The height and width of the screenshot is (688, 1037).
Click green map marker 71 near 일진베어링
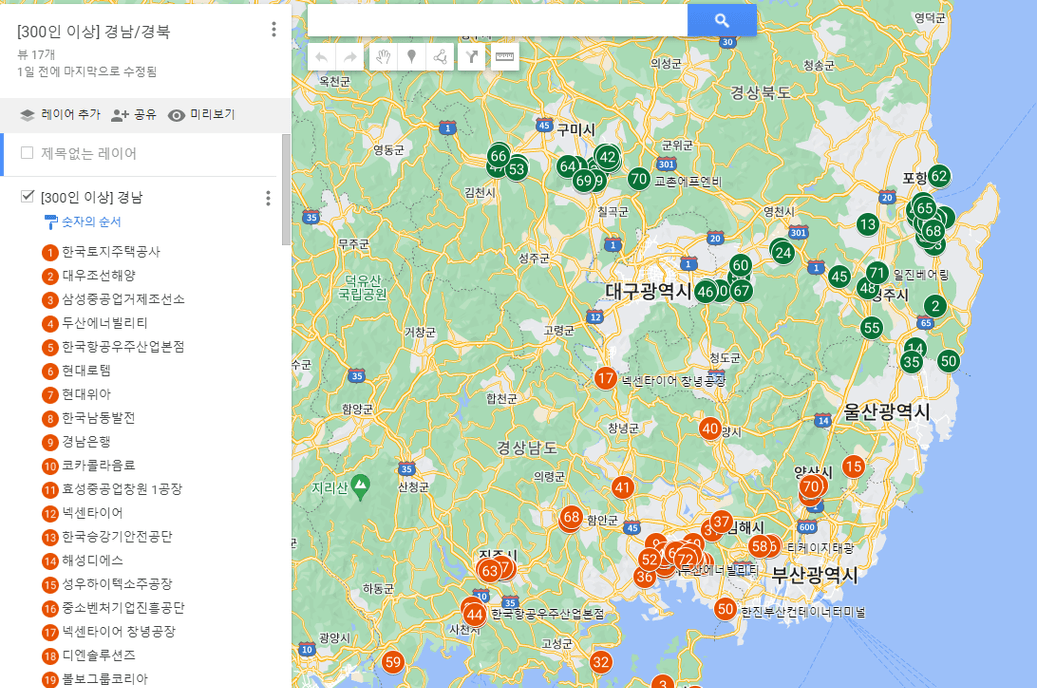point(877,273)
